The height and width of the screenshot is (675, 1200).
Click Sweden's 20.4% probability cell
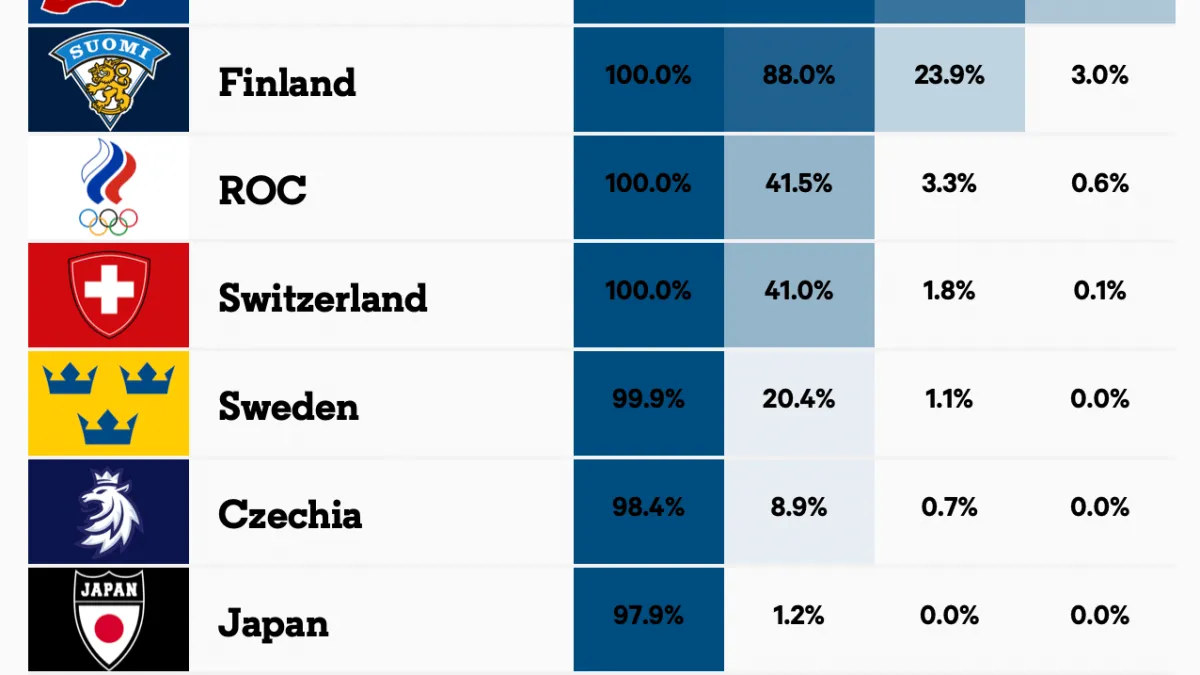[x=799, y=399]
